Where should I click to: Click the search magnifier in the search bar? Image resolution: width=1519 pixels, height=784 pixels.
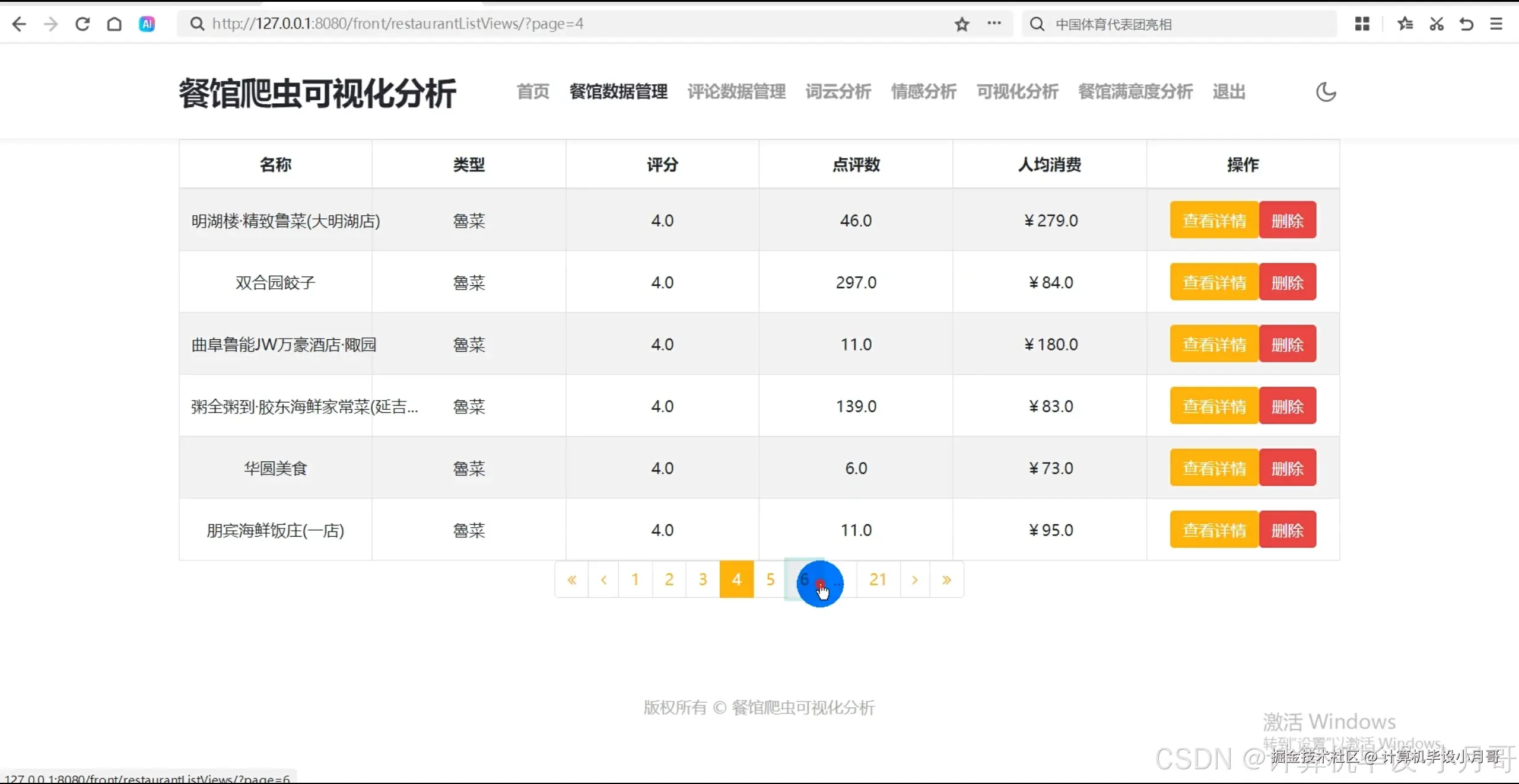pos(1035,24)
